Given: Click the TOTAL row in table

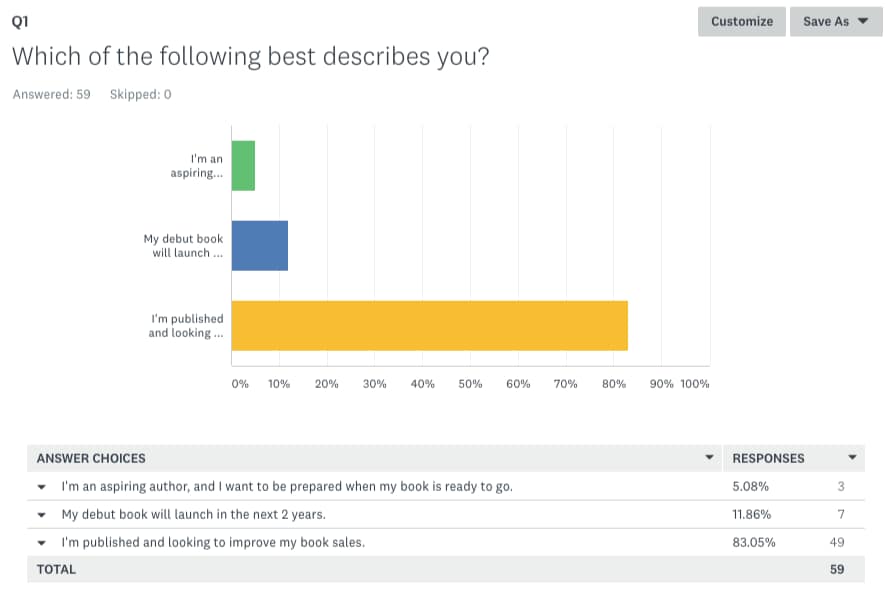Looking at the screenshot, I should [446, 569].
